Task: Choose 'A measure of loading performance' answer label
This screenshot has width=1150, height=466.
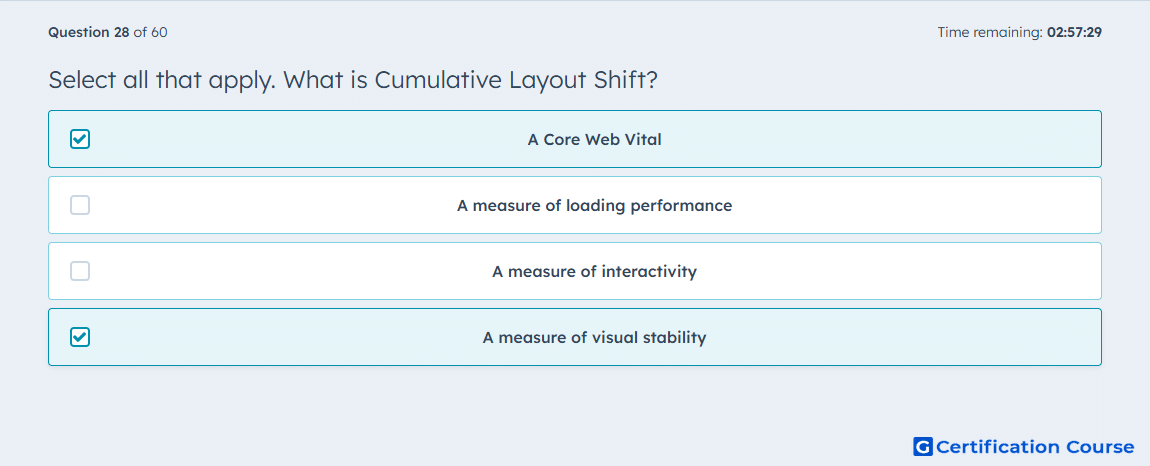Action: [594, 205]
